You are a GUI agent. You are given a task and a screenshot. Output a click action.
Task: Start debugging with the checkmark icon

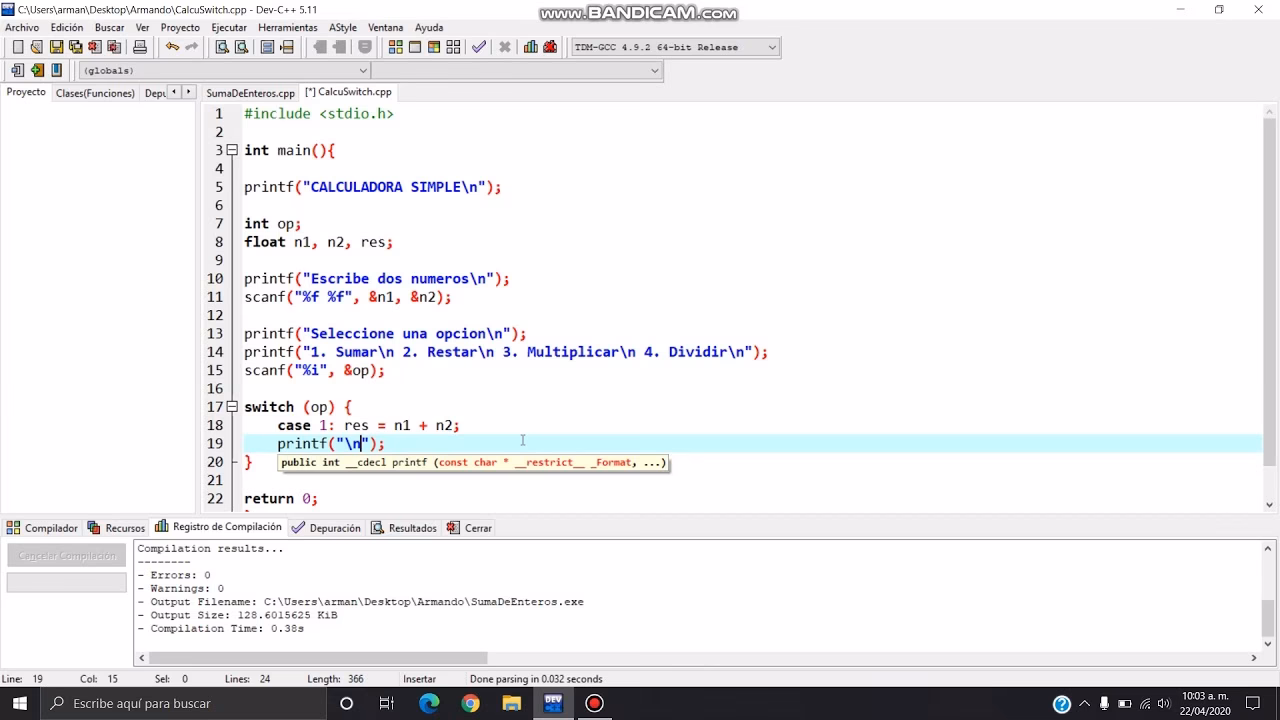coord(479,47)
